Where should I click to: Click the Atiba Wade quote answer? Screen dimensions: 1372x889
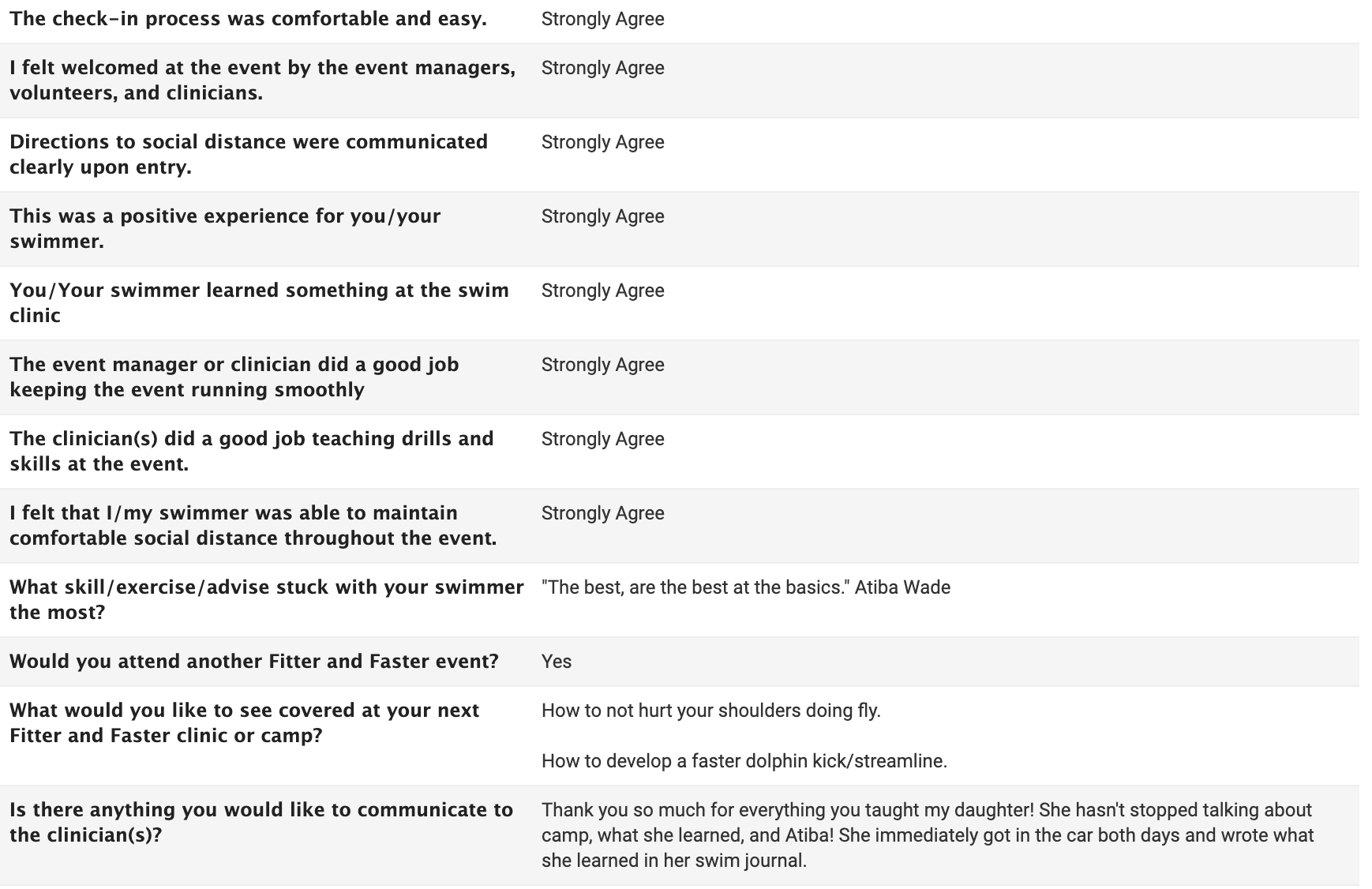point(746,587)
